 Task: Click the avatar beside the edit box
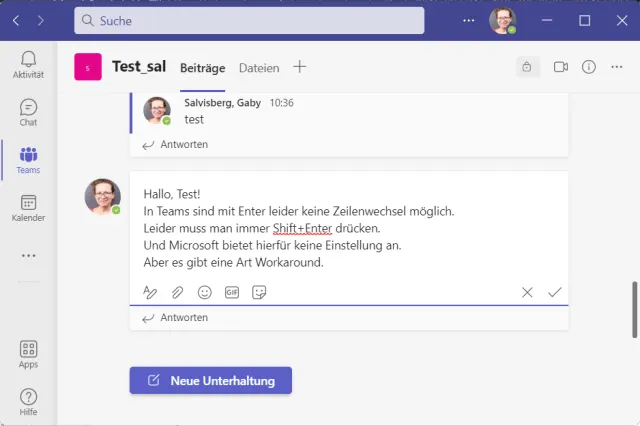[x=102, y=196]
